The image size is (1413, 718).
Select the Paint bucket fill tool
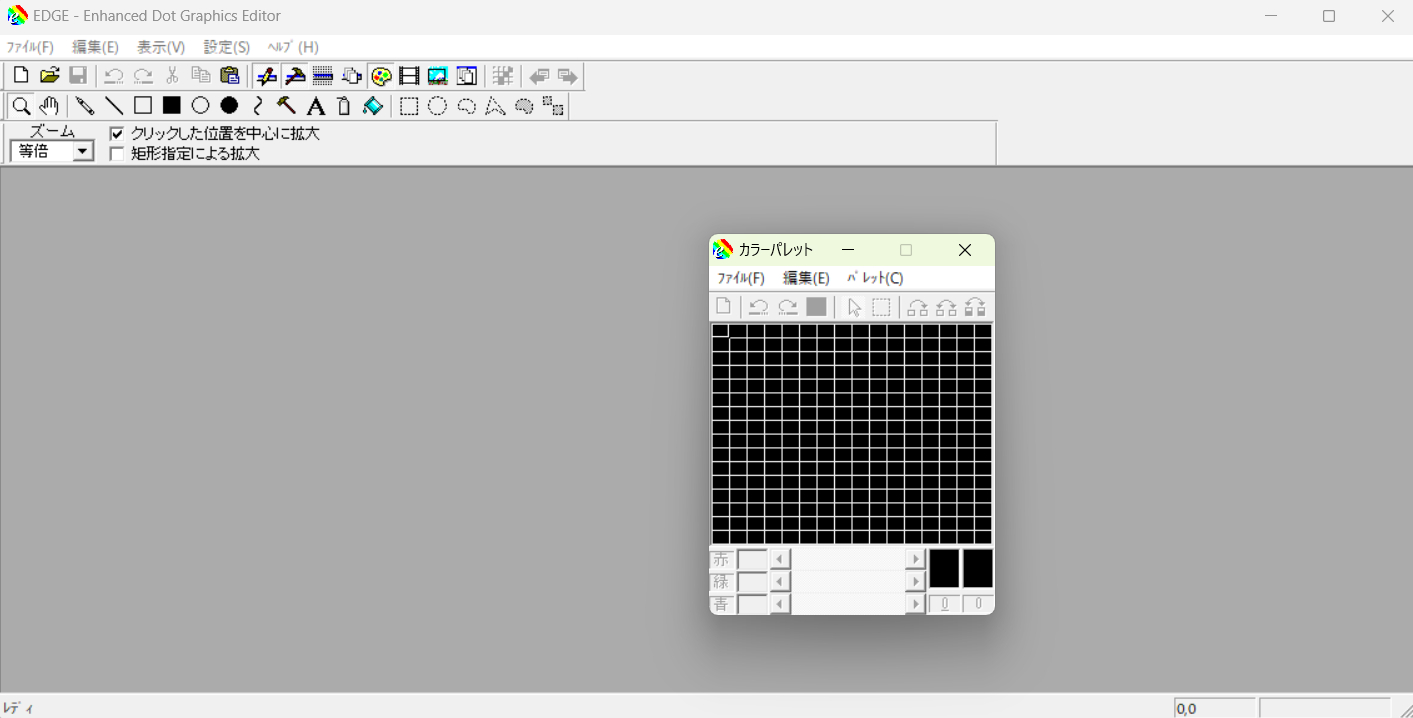point(373,106)
